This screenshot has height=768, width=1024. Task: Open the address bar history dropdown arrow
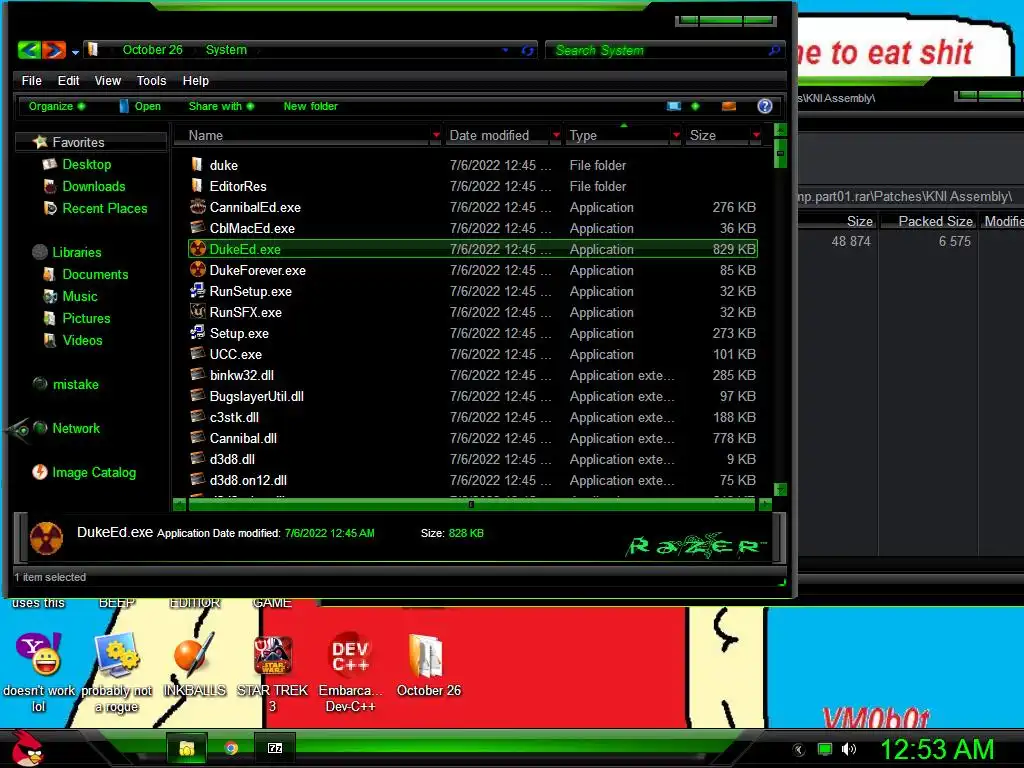(x=505, y=50)
